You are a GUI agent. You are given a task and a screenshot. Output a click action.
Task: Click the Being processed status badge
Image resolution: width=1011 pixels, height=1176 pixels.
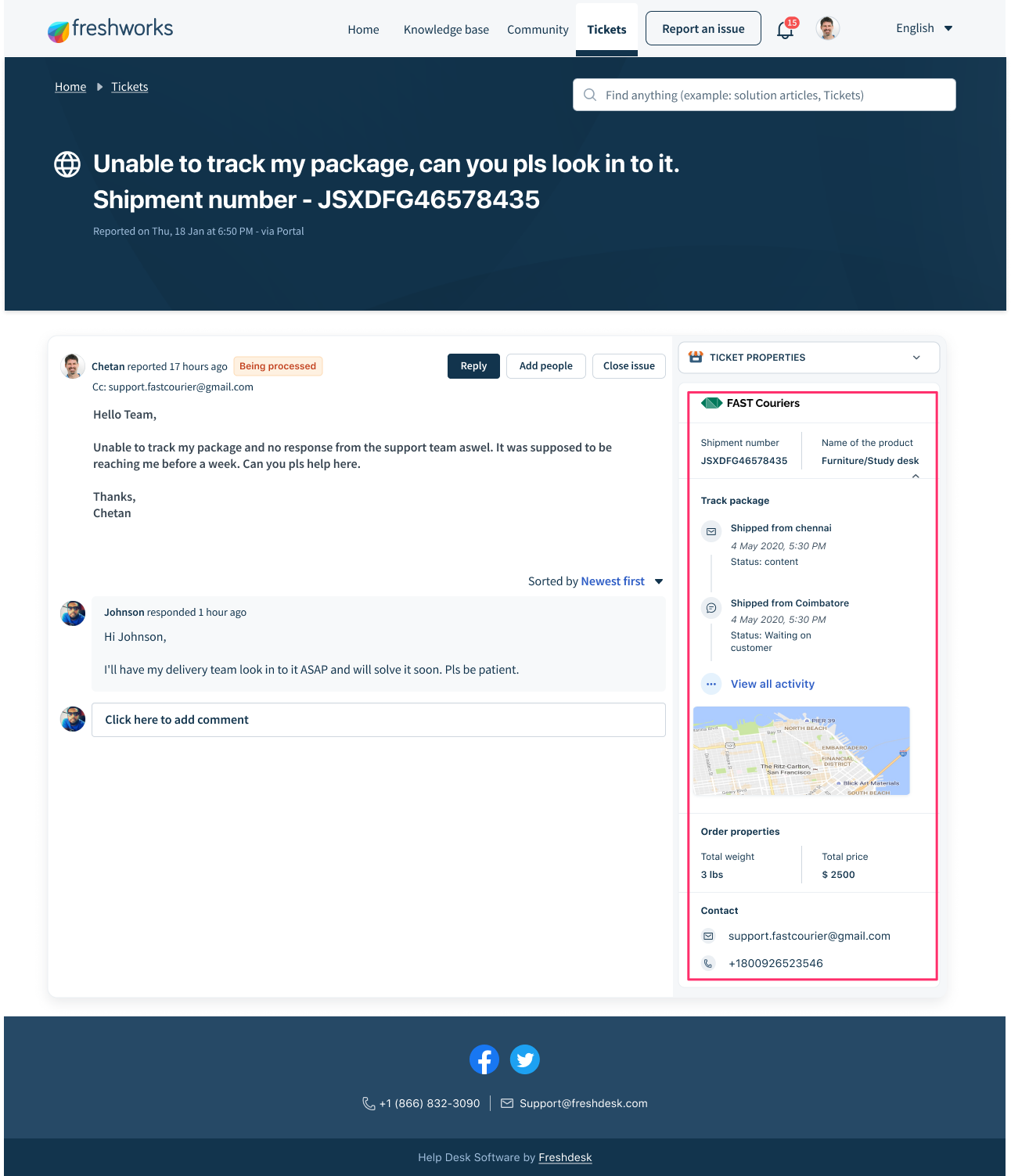pyautogui.click(x=278, y=366)
